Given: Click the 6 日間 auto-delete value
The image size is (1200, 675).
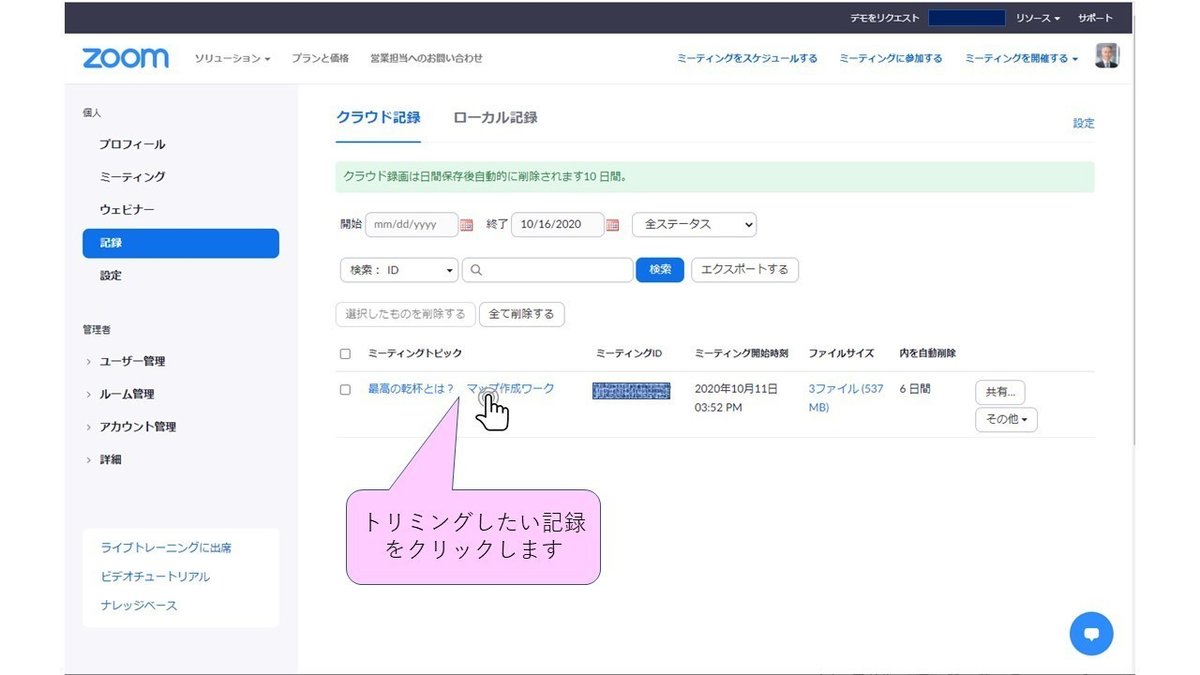Looking at the screenshot, I should click(915, 389).
